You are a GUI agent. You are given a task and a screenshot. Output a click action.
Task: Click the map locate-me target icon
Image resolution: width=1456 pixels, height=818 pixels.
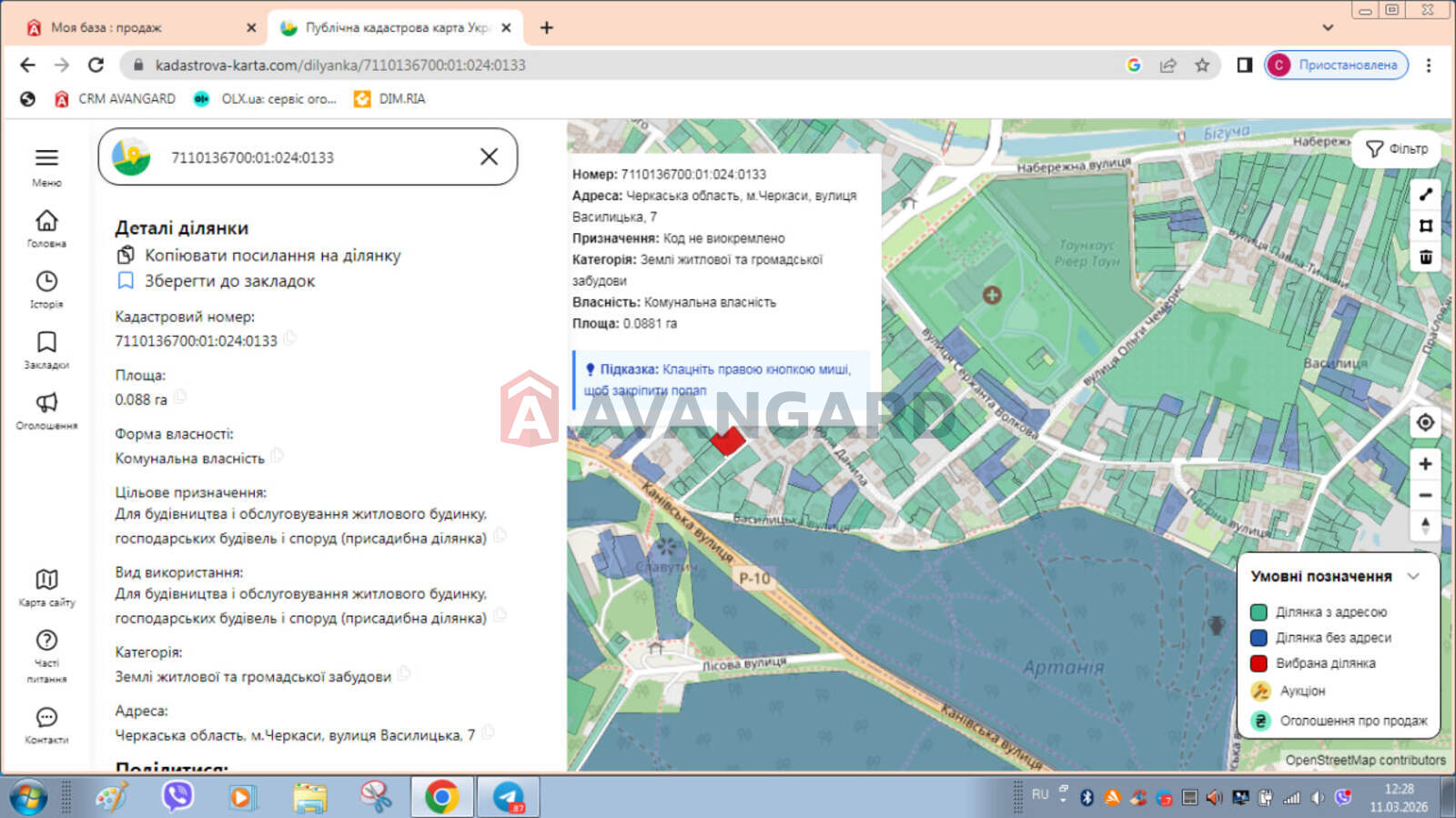1425,423
